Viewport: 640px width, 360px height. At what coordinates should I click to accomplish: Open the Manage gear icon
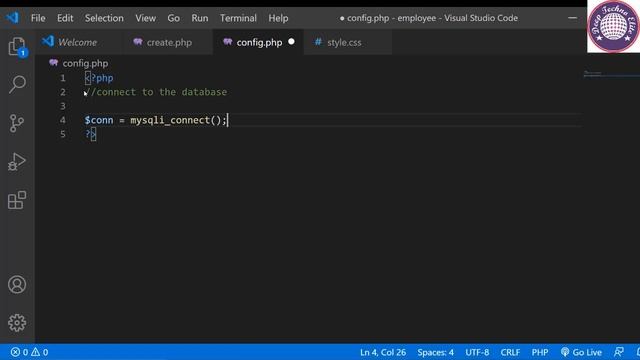pyautogui.click(x=17, y=322)
